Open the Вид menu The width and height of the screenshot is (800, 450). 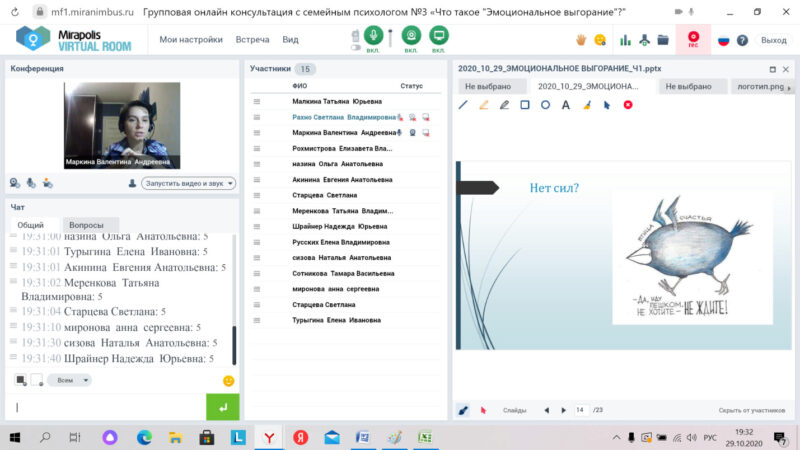click(x=290, y=39)
